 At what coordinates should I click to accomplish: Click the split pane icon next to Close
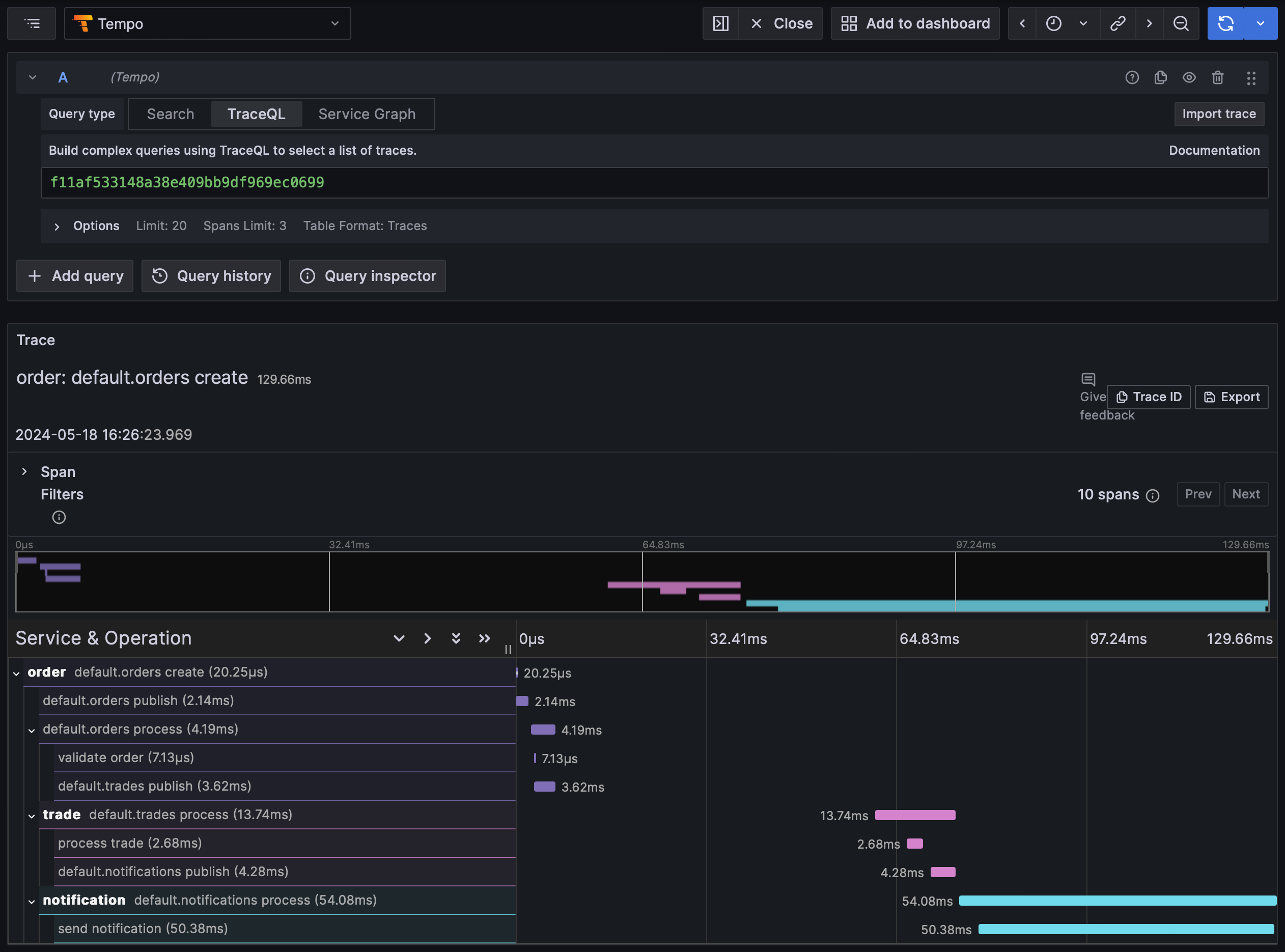721,23
